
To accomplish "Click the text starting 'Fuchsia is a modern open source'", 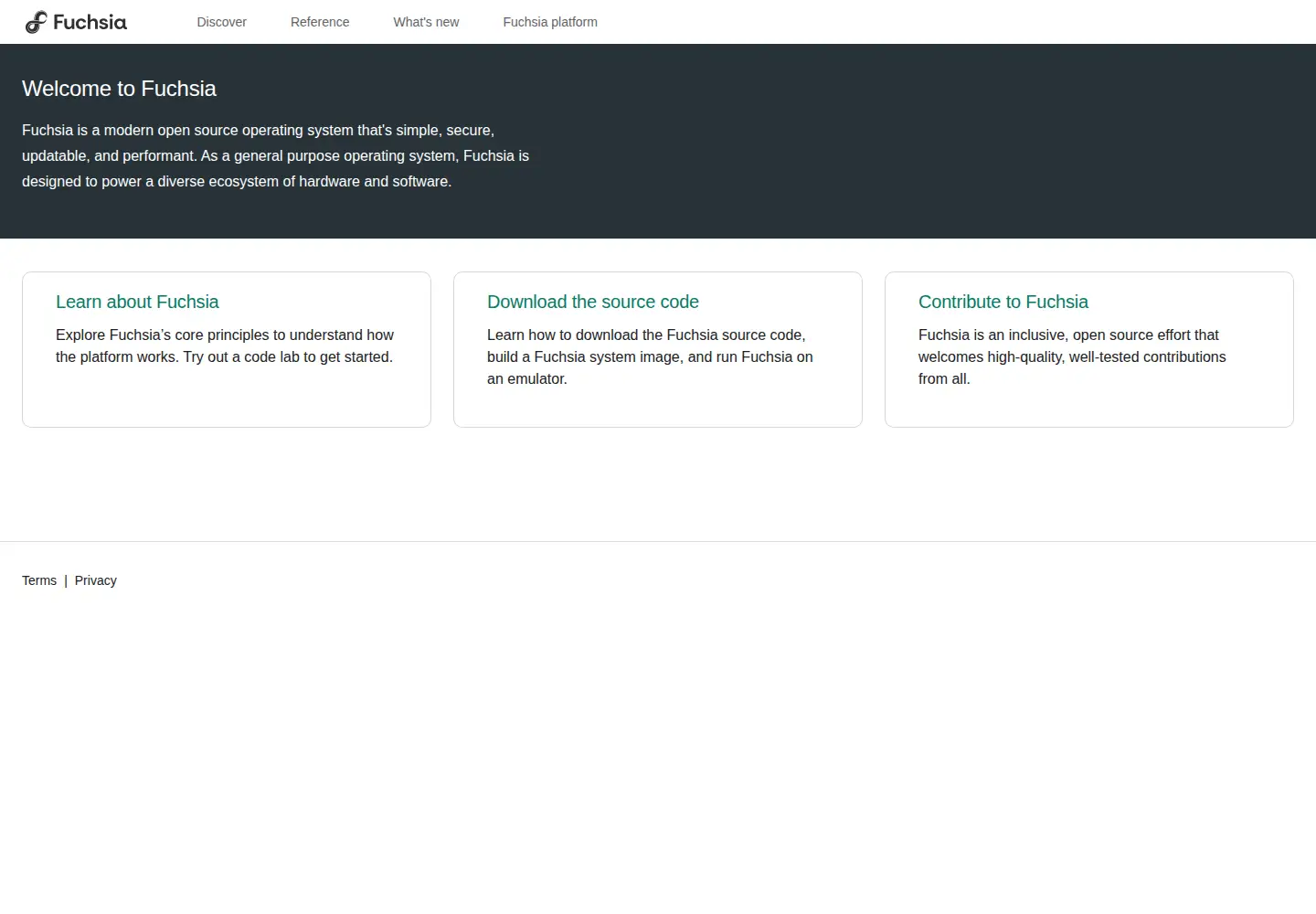I will click(275, 156).
